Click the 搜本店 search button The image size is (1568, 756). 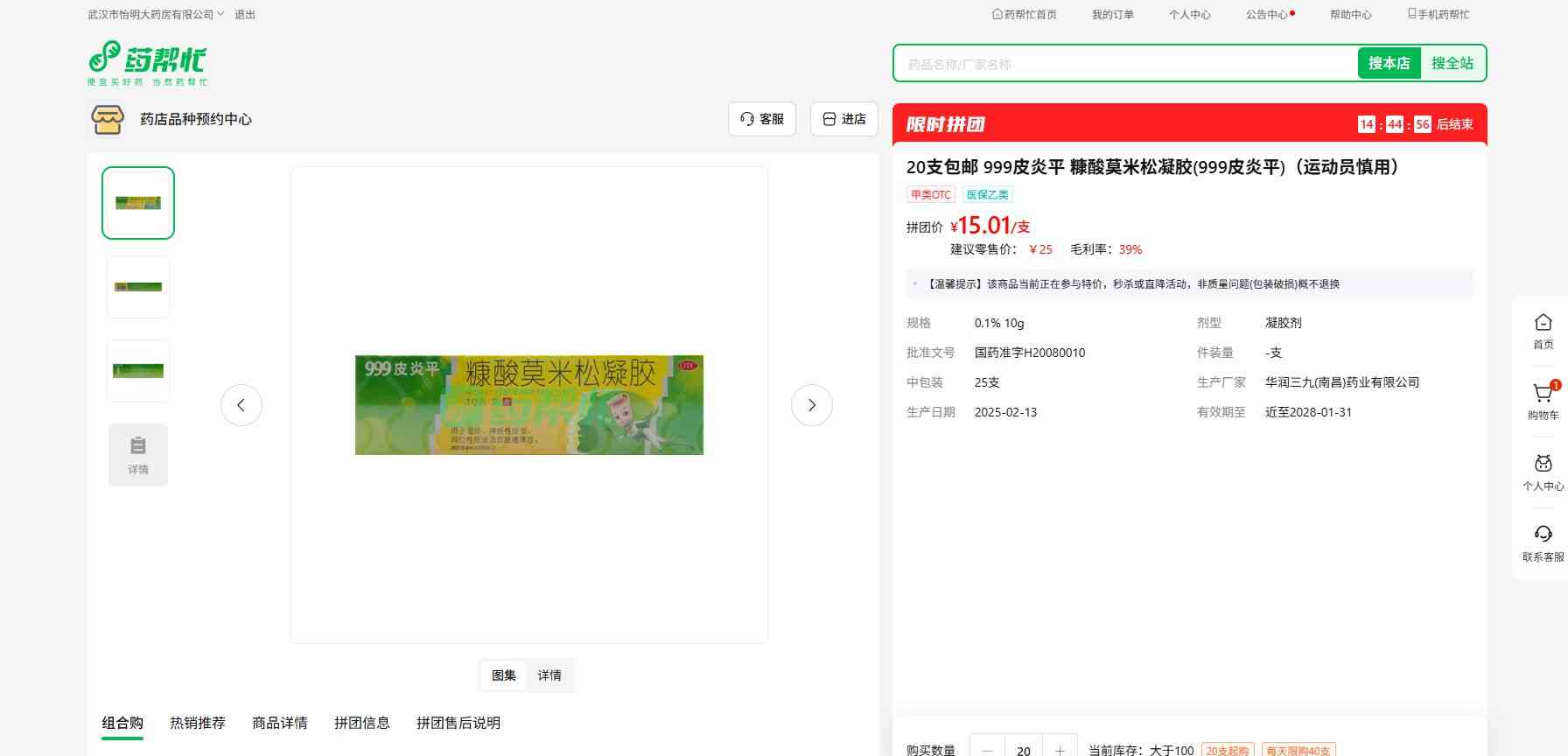(1389, 63)
